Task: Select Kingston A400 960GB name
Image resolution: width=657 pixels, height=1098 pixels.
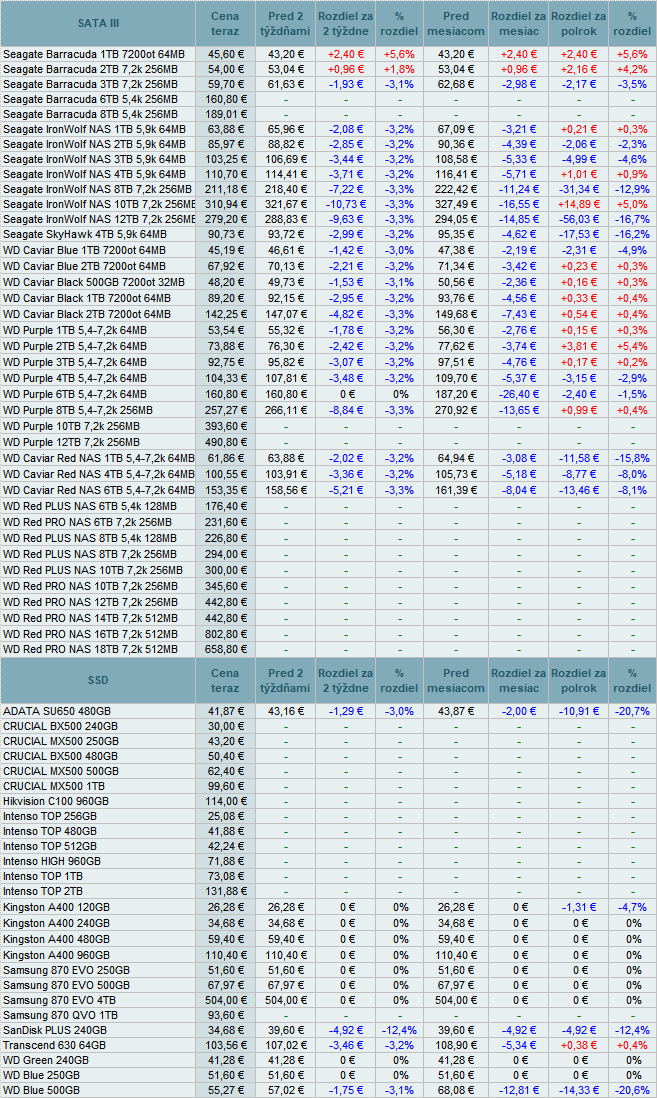Action: [56, 956]
